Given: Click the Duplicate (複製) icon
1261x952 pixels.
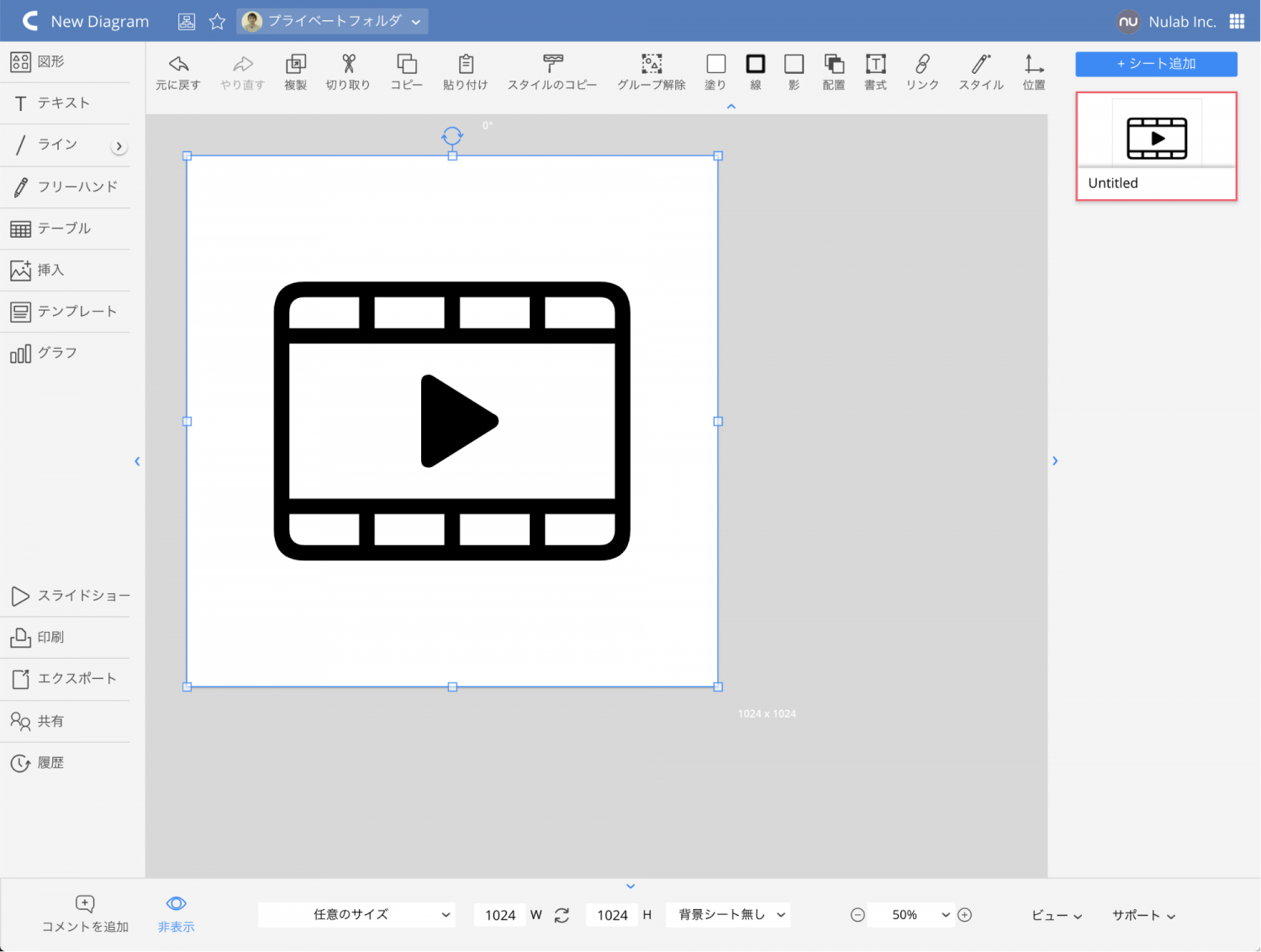Looking at the screenshot, I should (x=295, y=65).
